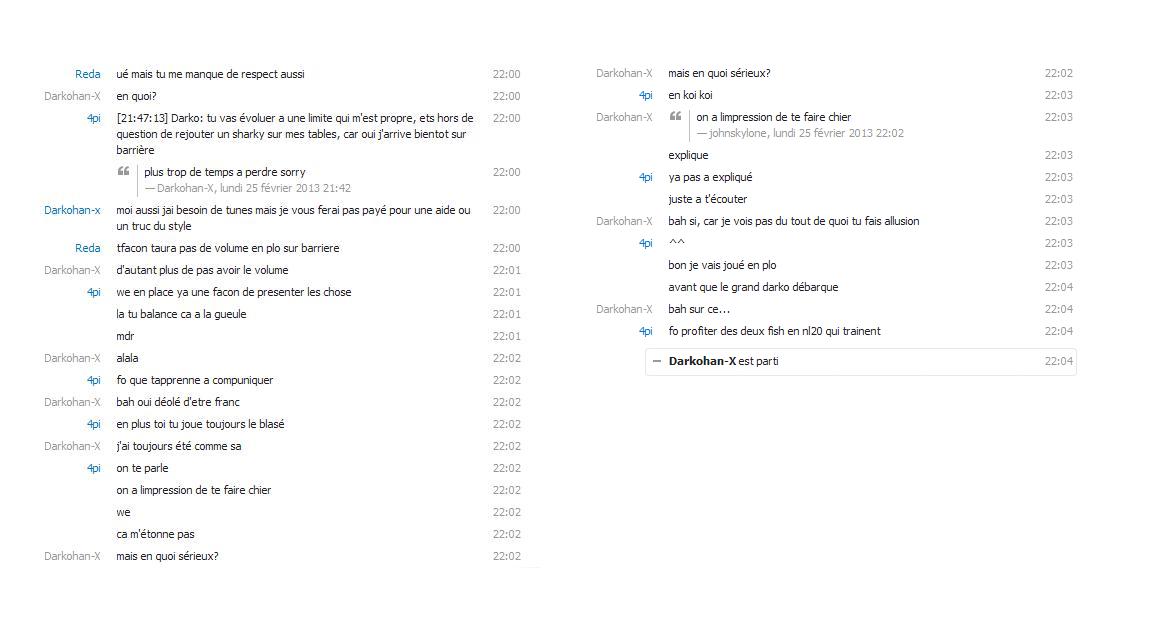
Task: Click message "fo profiter des deux fish en nl20"
Action: (x=774, y=331)
